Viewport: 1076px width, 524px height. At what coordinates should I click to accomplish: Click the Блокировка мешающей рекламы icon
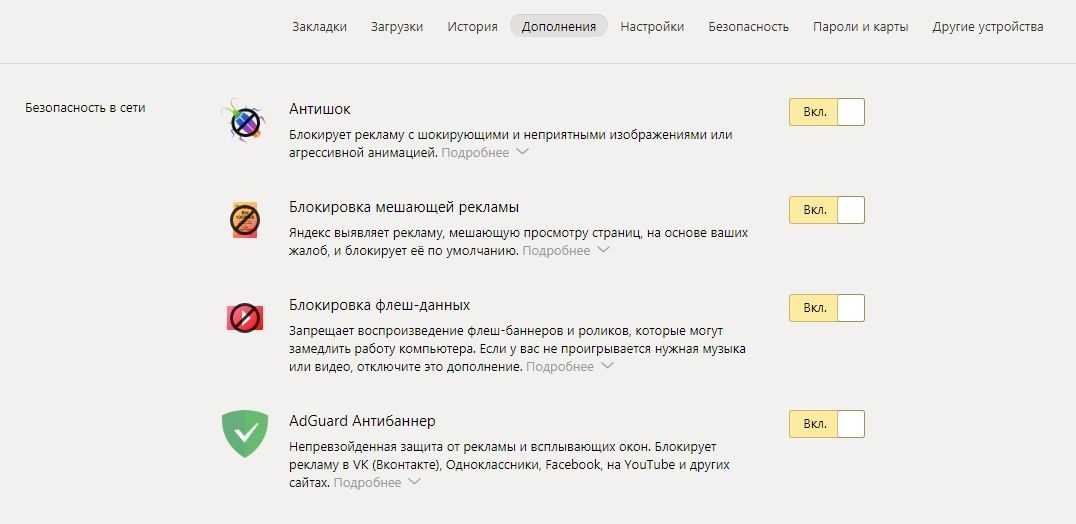pos(244,219)
